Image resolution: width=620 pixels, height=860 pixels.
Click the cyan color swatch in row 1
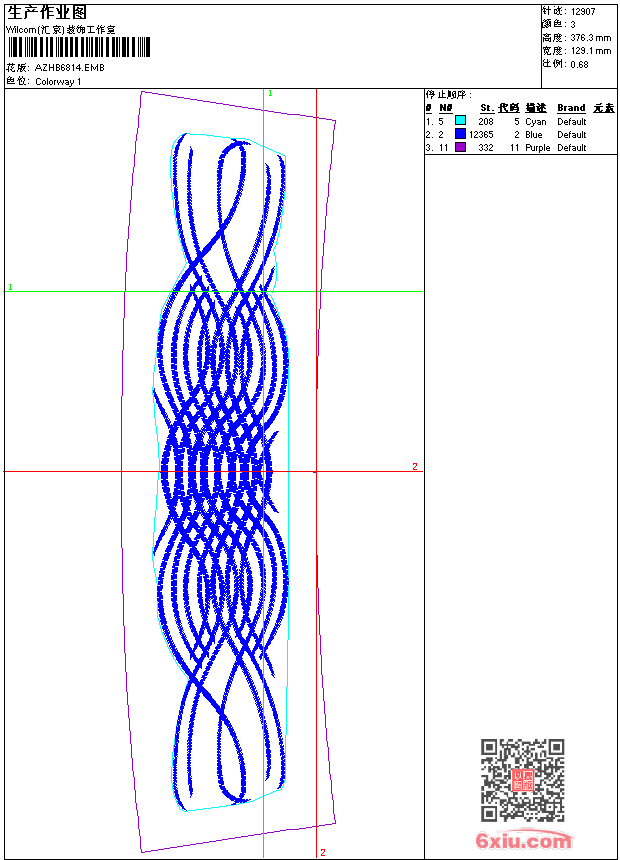point(460,121)
